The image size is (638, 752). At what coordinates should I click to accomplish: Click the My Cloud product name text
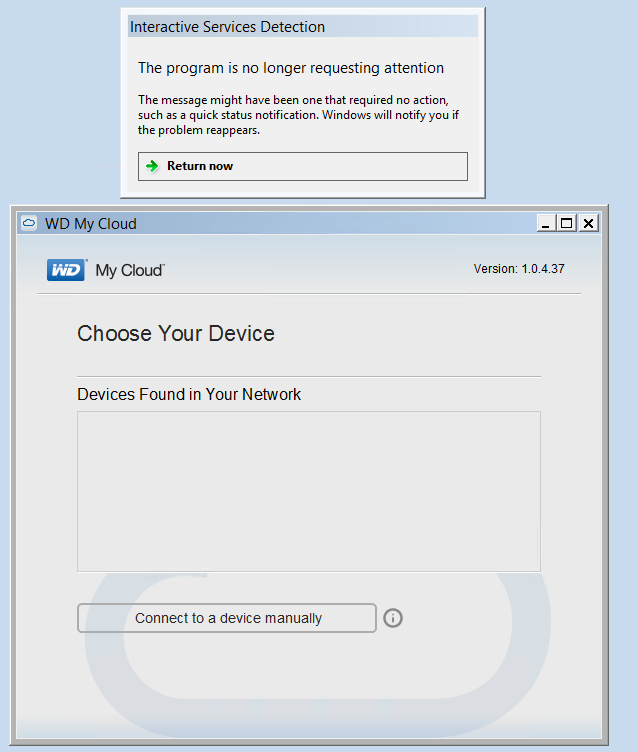click(130, 270)
